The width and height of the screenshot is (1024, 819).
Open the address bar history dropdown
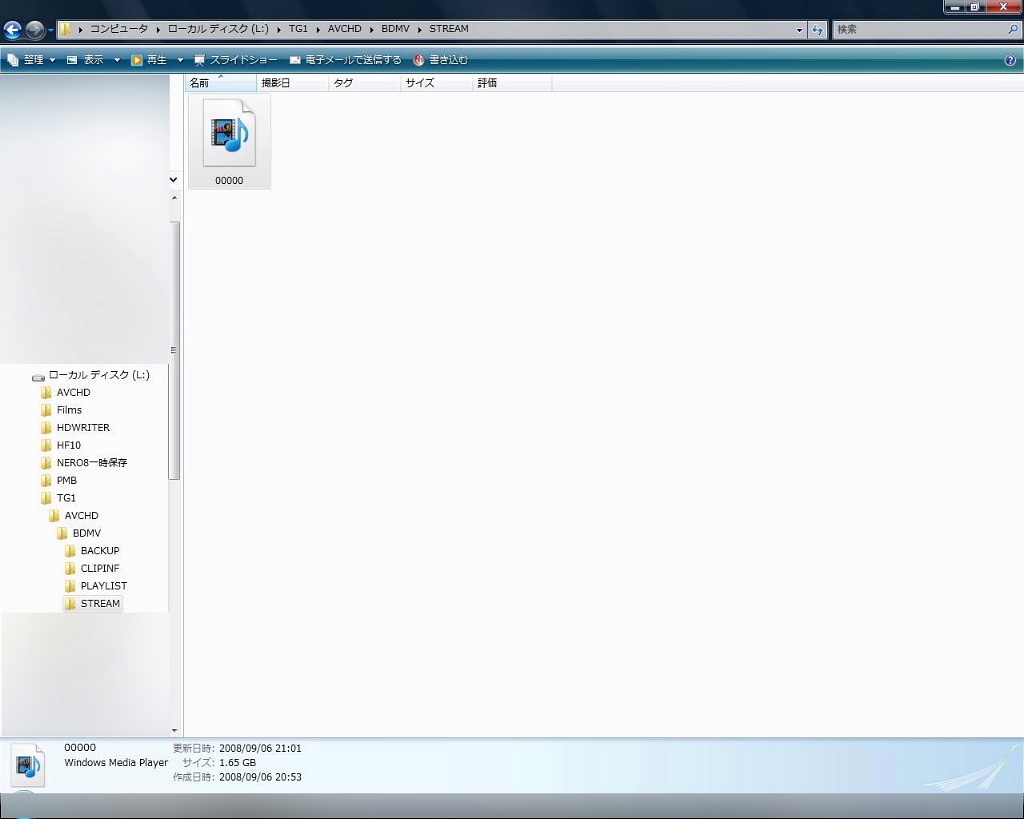799,29
